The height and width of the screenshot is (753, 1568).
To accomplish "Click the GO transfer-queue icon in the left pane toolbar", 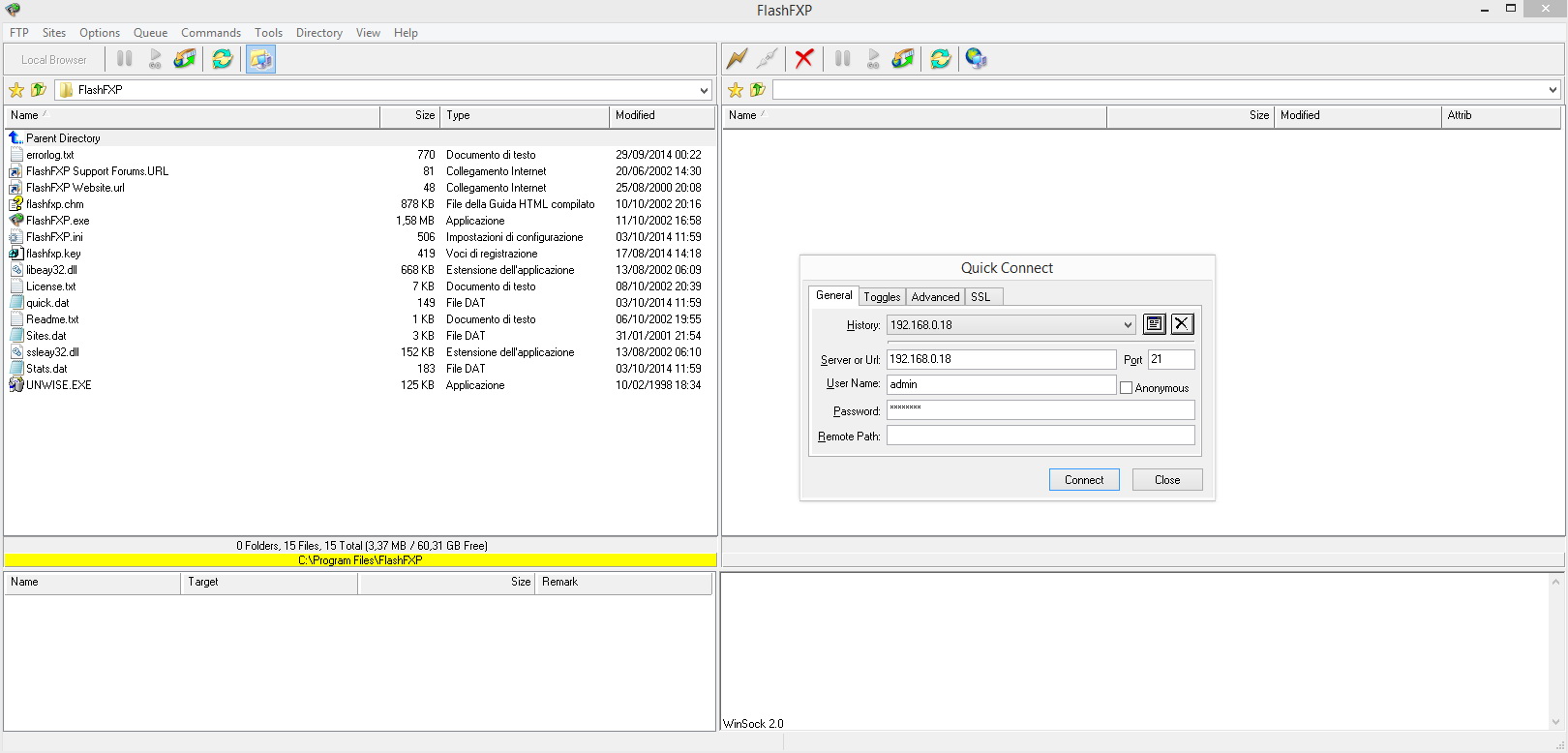I will [155, 59].
